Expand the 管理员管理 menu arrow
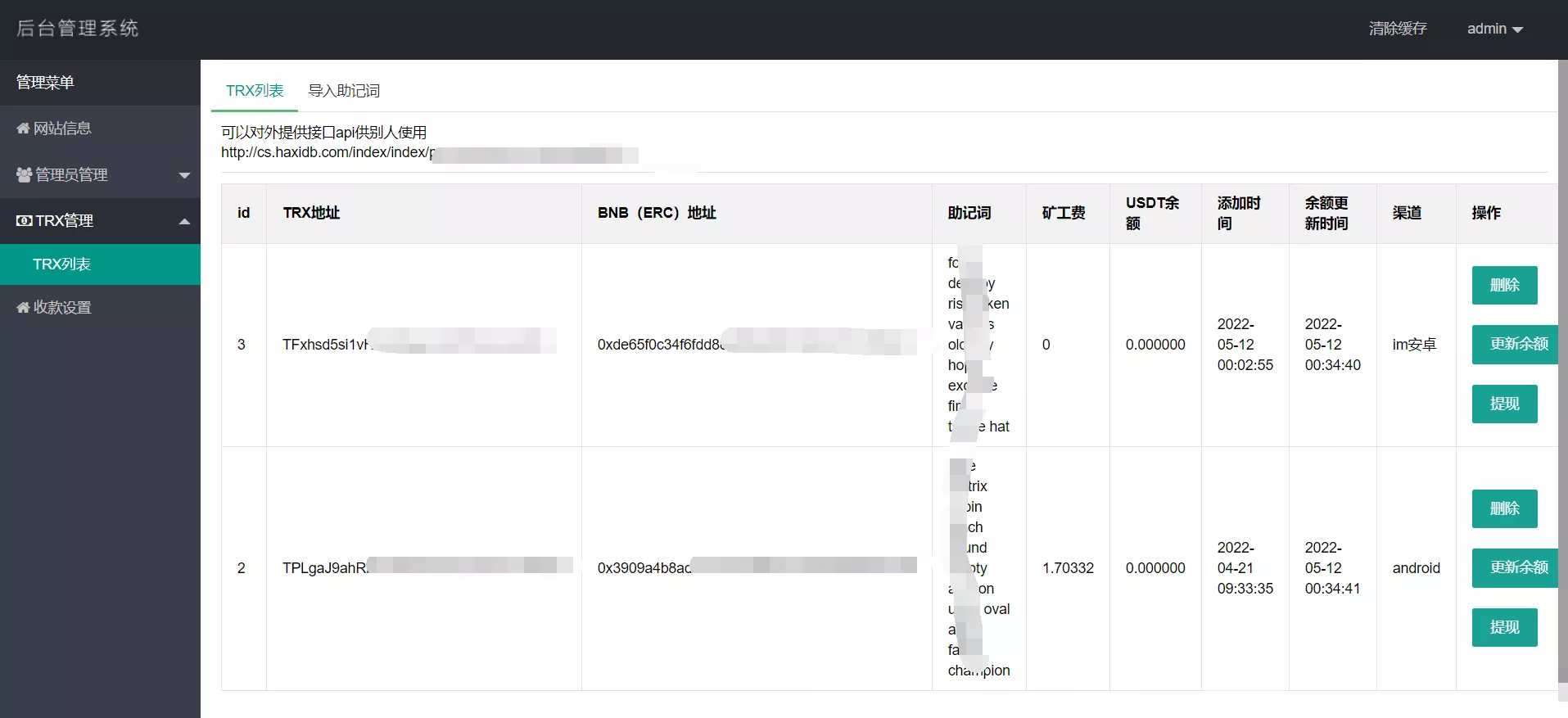This screenshot has height=718, width=1568. point(184,175)
